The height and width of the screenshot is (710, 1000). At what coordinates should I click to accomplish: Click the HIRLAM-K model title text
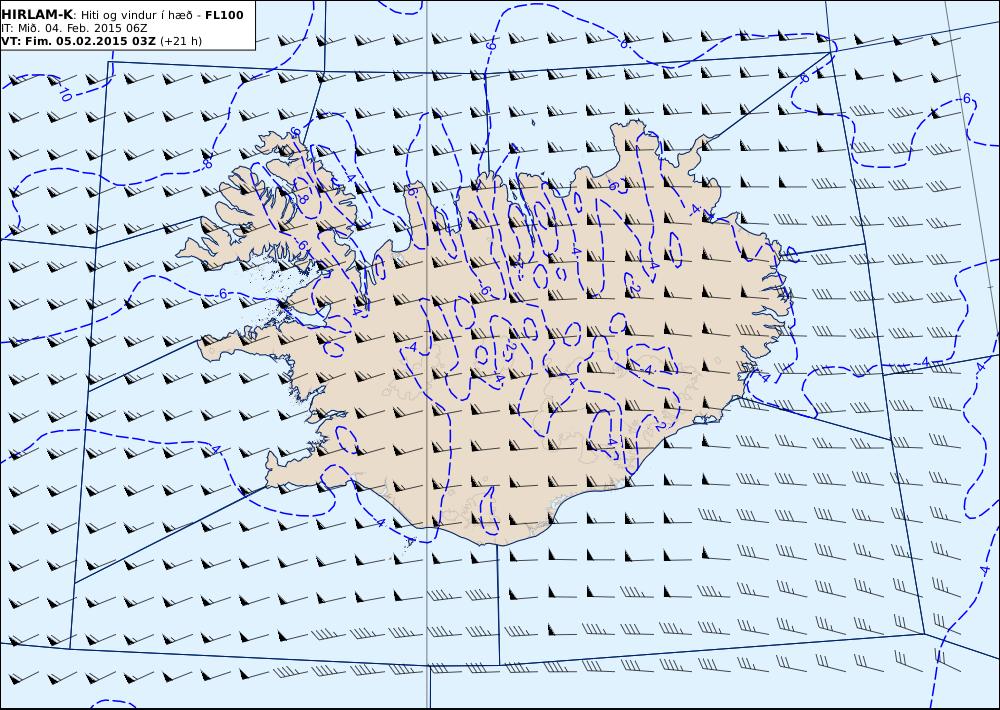(37, 15)
